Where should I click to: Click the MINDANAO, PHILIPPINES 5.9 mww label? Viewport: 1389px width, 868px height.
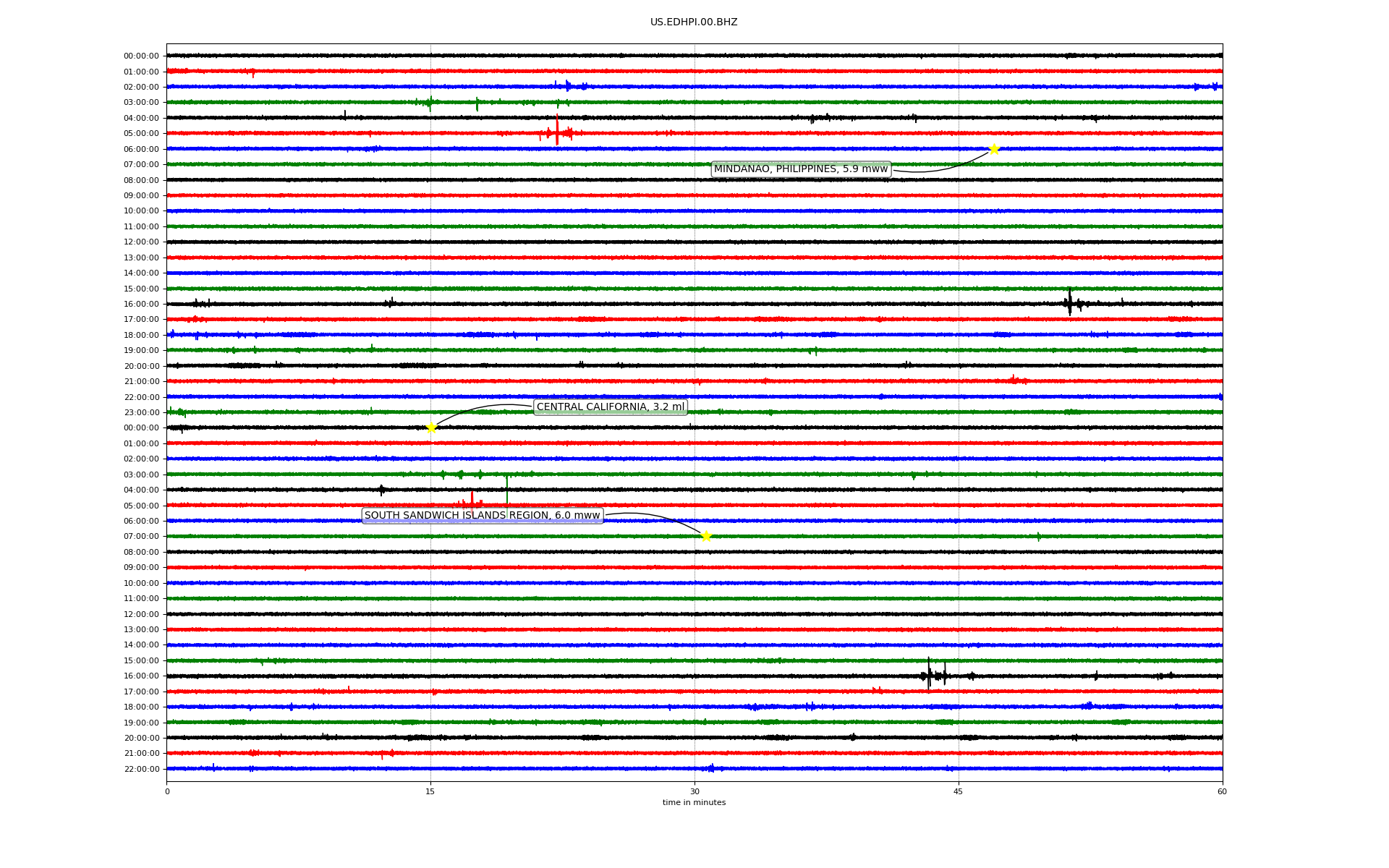pos(800,169)
